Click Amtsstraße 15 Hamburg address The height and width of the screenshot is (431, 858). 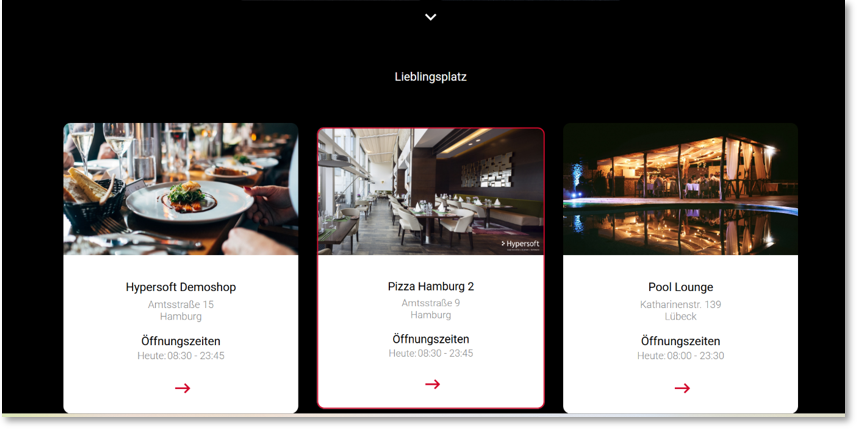181,310
